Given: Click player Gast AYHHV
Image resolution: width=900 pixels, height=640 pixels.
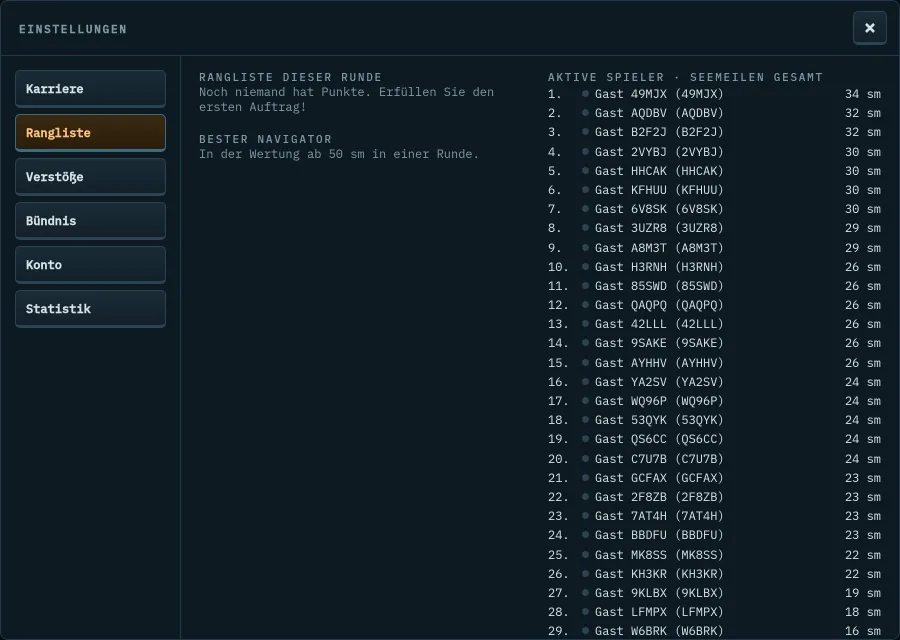Looking at the screenshot, I should 714,363.
